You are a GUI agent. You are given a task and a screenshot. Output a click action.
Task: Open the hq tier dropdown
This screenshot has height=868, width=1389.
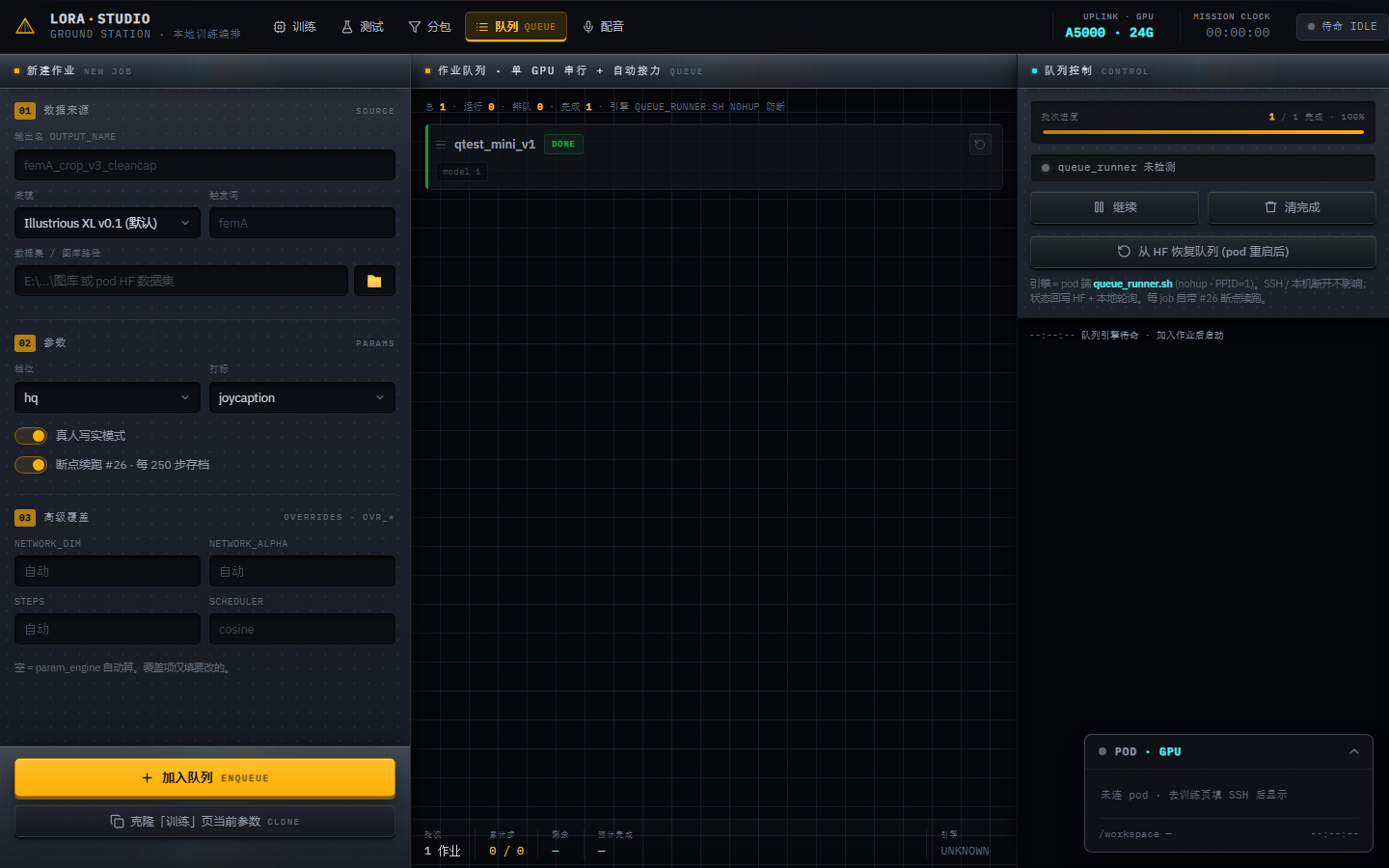[x=107, y=397]
